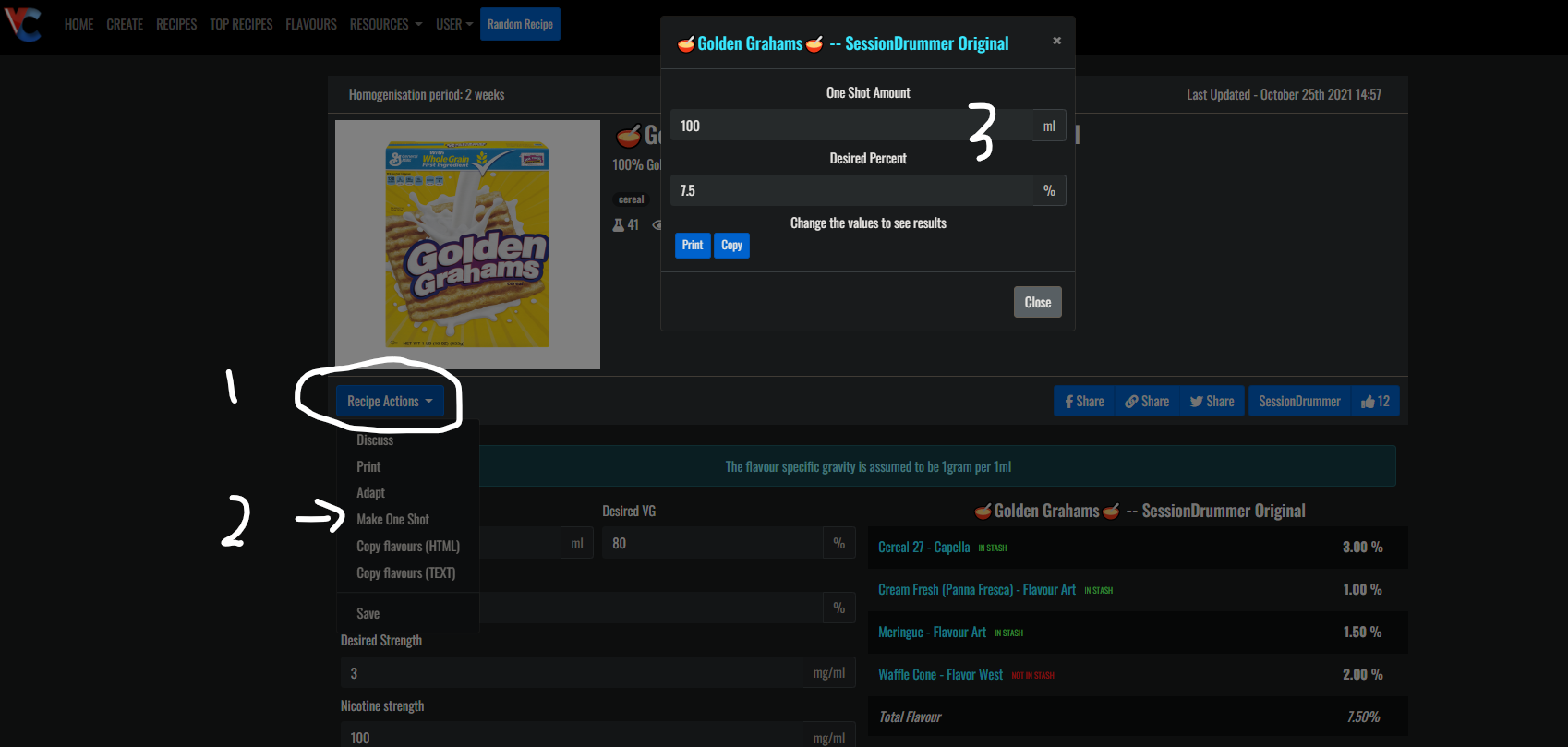Click the Total Flavour 7.50% value
The height and width of the screenshot is (747, 1568).
(x=1363, y=717)
